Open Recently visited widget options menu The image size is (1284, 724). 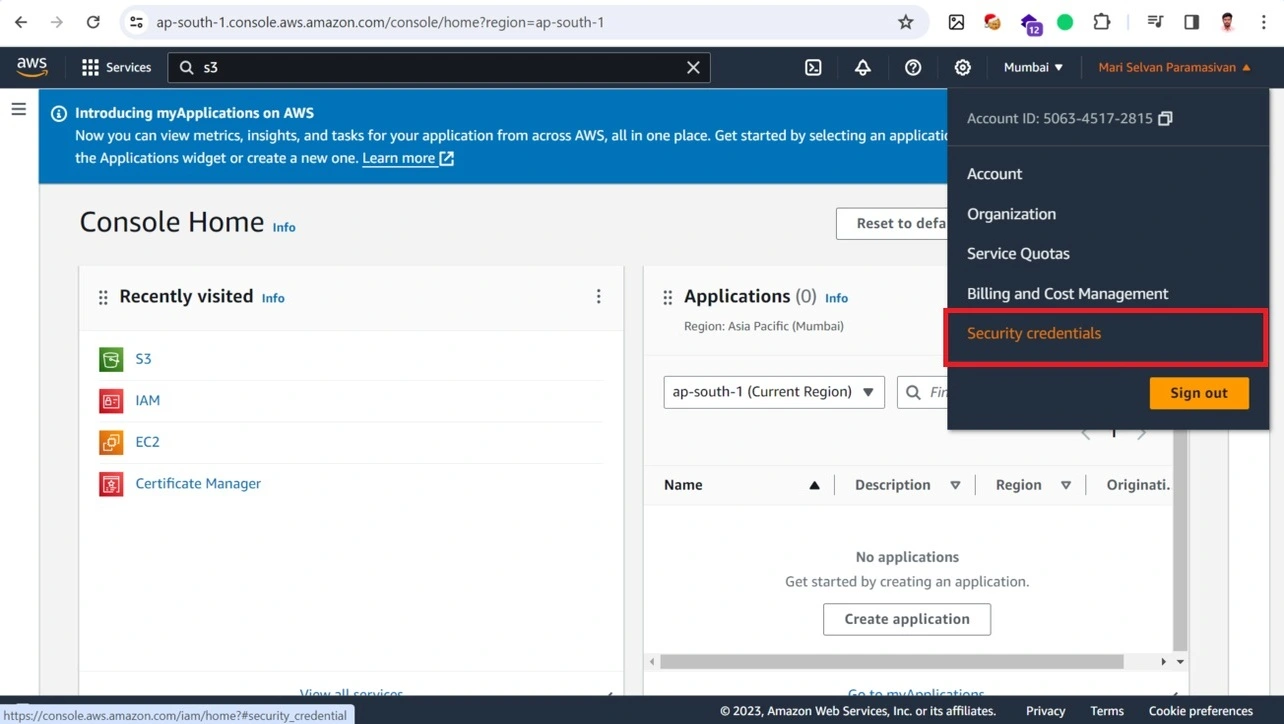point(599,296)
